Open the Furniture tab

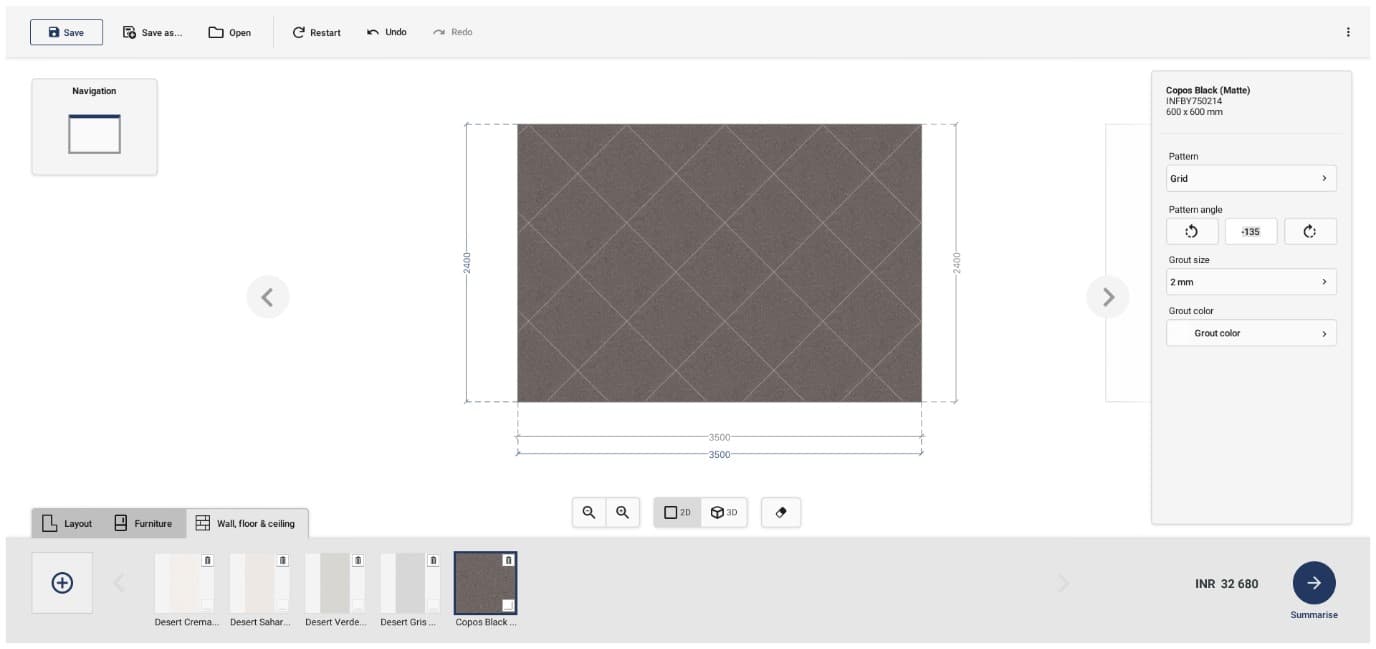coord(143,523)
